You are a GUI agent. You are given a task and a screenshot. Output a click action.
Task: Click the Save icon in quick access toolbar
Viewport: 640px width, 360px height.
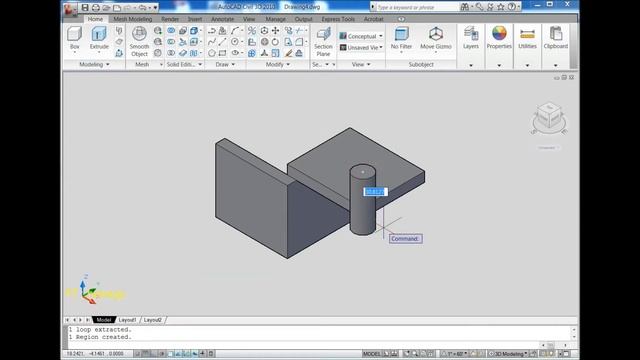[x=85, y=7]
